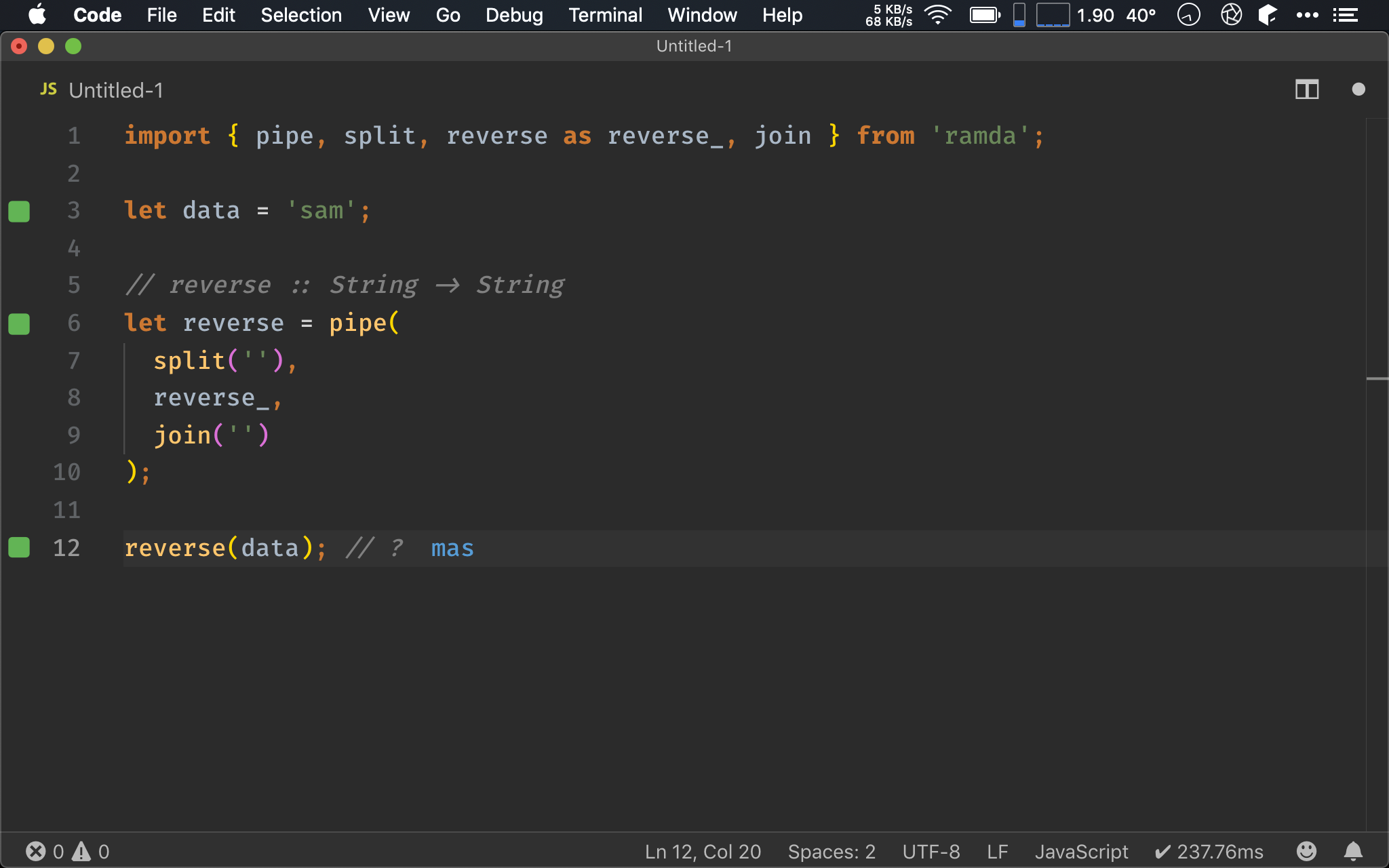Click line number 1 in the gutter

point(74,136)
